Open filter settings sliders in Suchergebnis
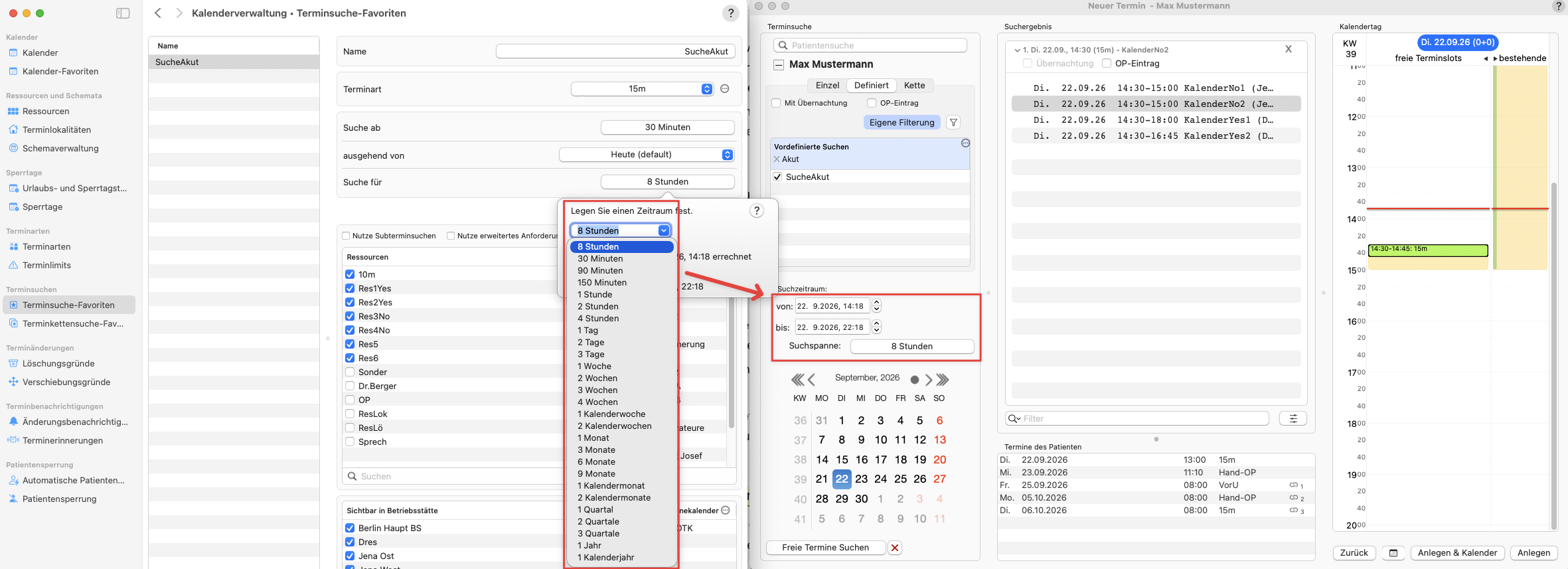The image size is (1568, 569). coord(1293,418)
